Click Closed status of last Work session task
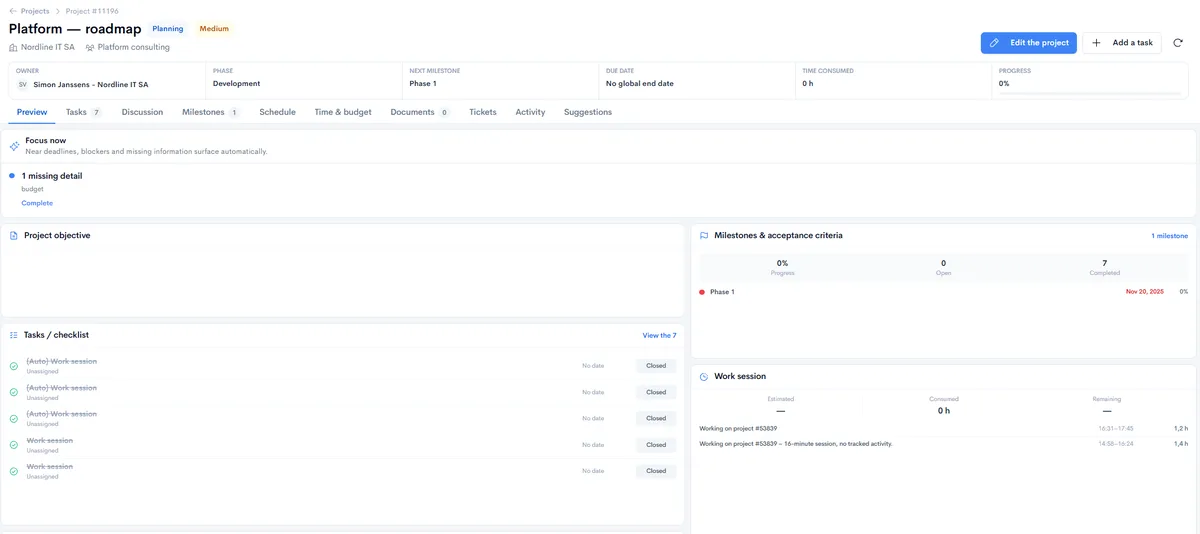Image resolution: width=1200 pixels, height=534 pixels. click(x=656, y=471)
